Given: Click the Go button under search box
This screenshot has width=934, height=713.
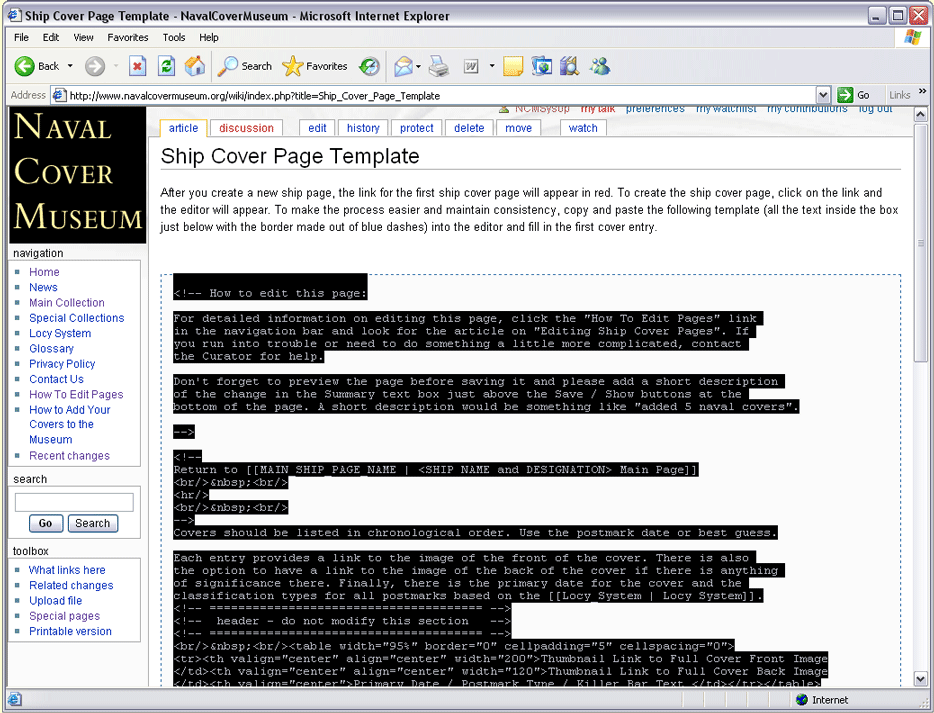Looking at the screenshot, I should pyautogui.click(x=45, y=523).
